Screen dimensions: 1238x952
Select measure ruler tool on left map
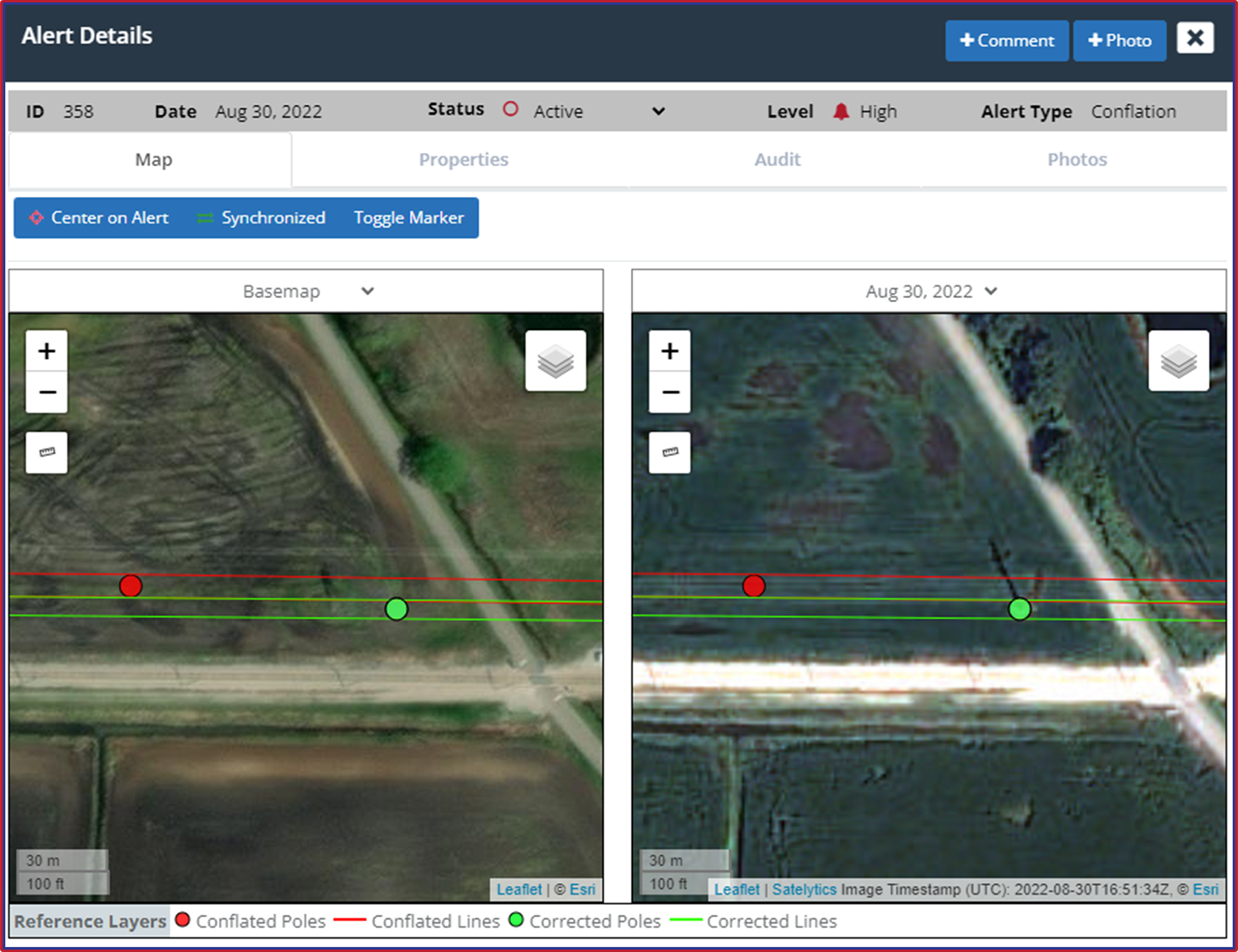[x=46, y=452]
